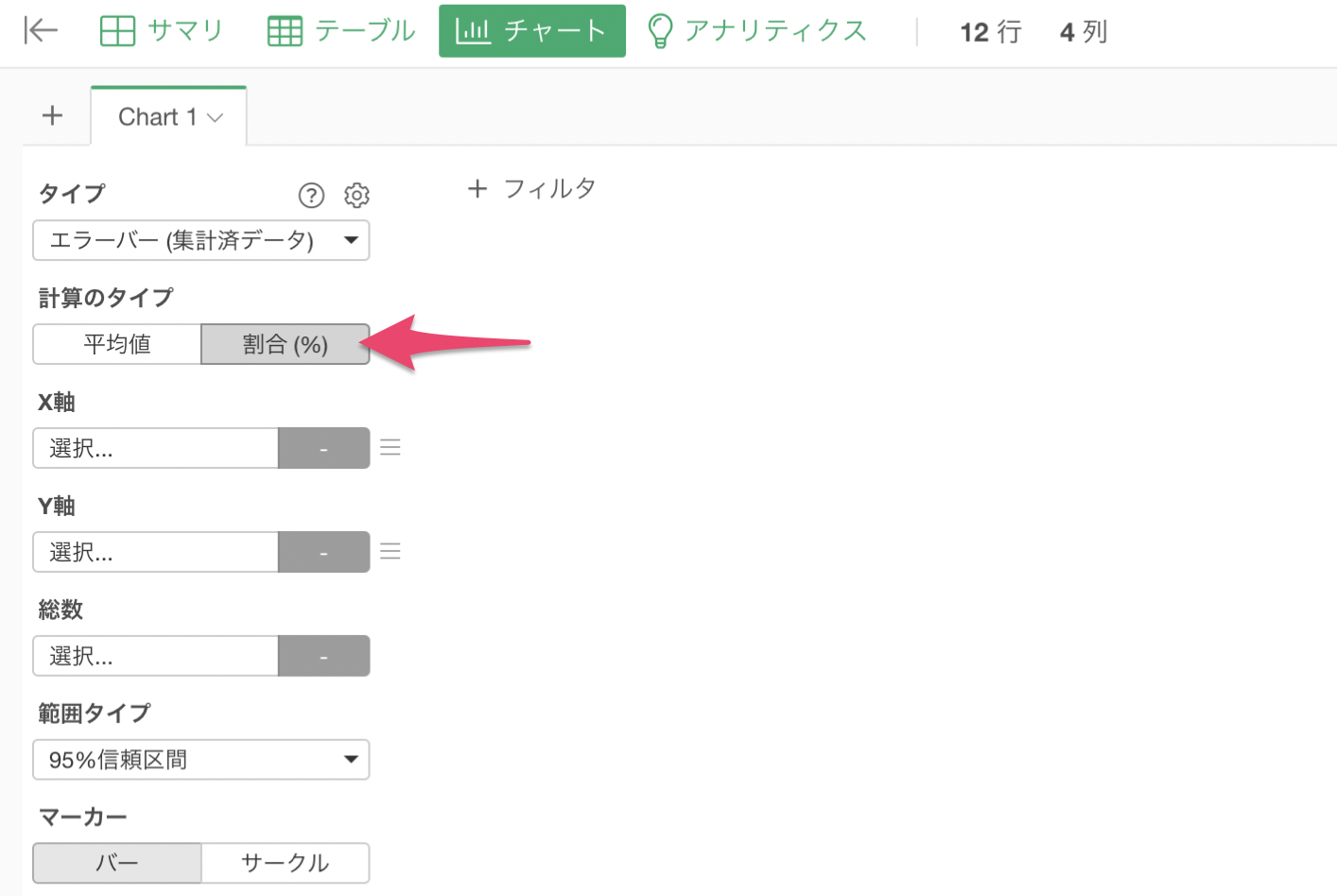Select 割合 (%) calculation type
This screenshot has width=1337, height=896.
point(285,344)
